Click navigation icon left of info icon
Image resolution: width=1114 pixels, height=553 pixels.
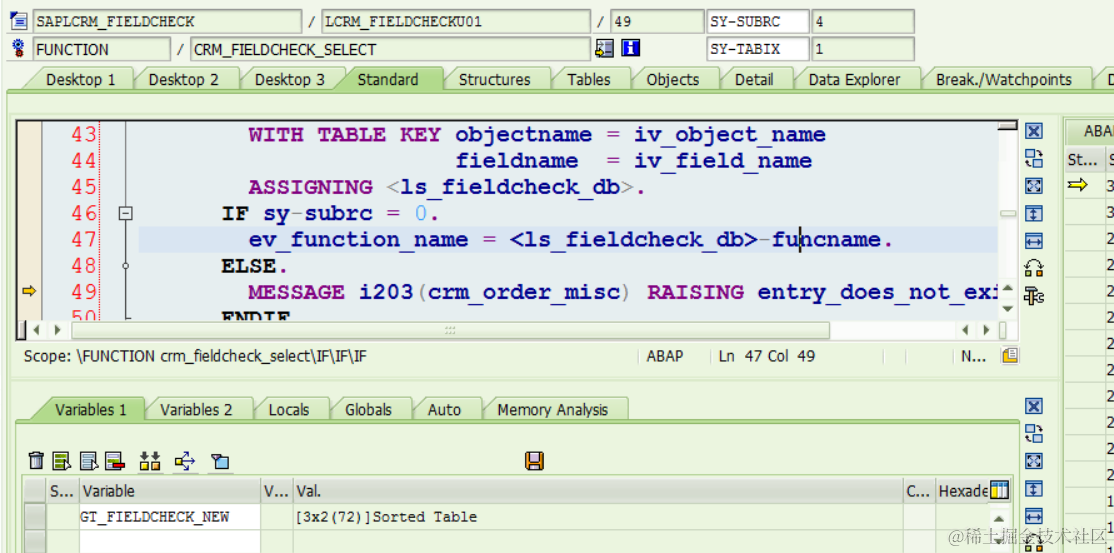tap(605, 48)
